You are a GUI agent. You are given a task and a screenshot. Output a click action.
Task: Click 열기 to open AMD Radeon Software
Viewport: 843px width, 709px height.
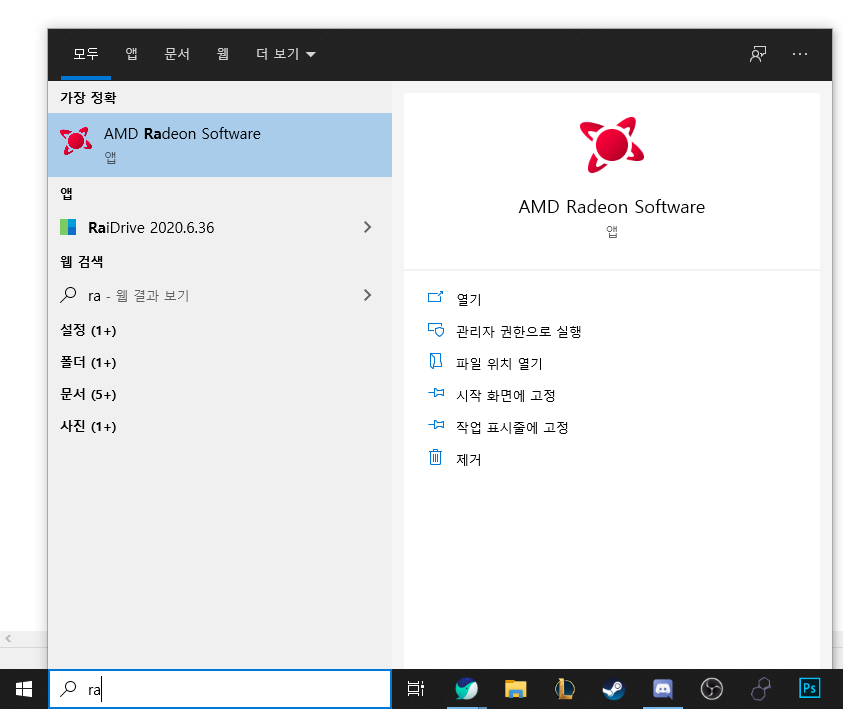click(469, 299)
